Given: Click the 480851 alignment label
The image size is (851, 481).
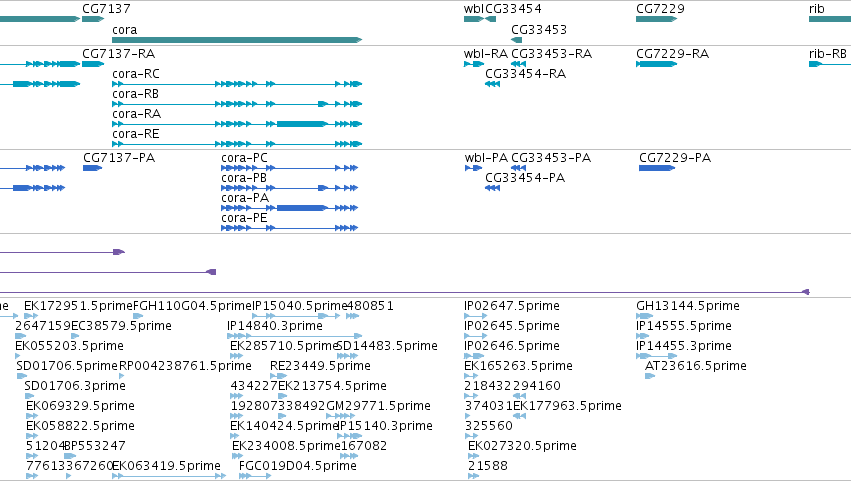Looking at the screenshot, I should coord(370,306).
